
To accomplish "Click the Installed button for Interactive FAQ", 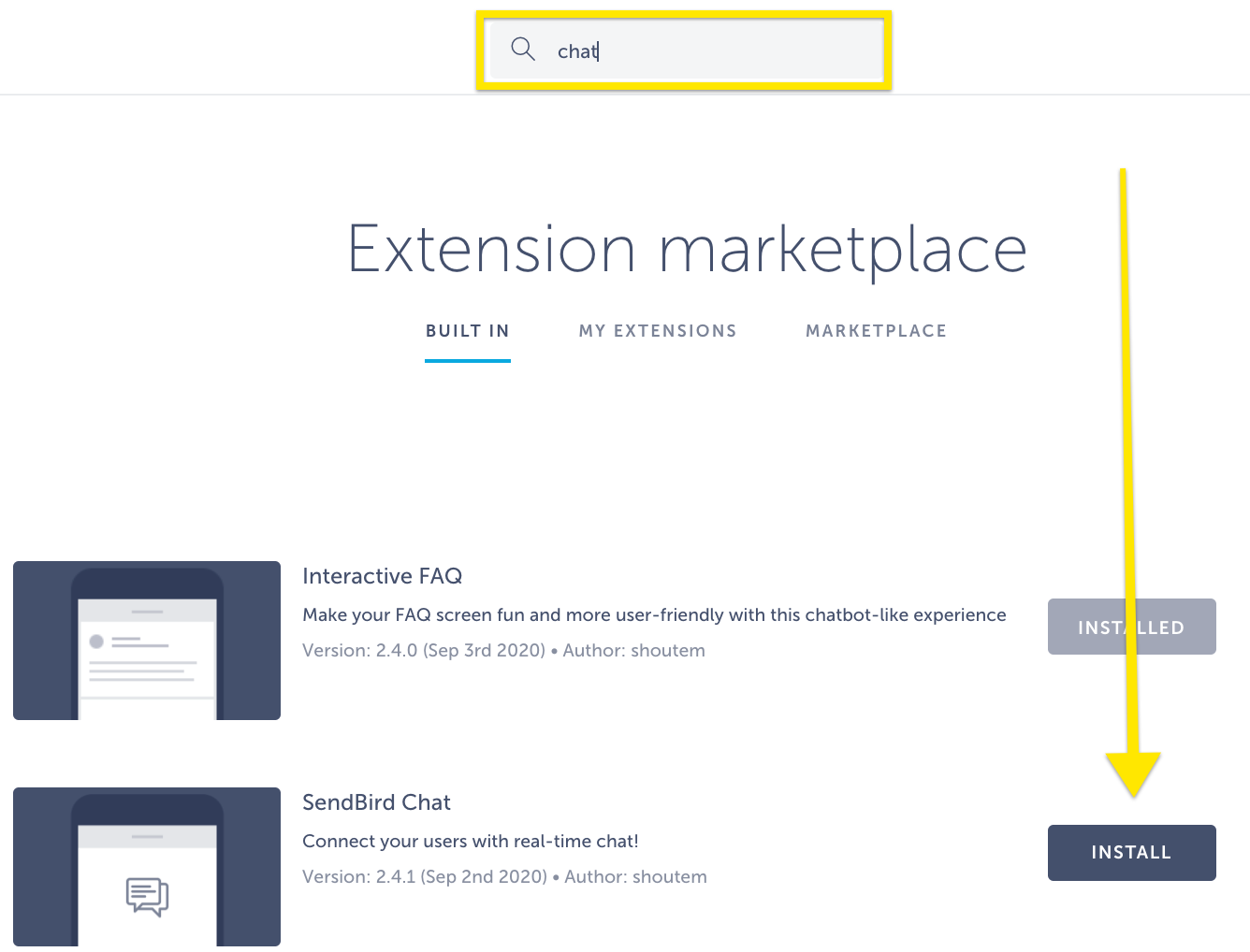I will (1131, 627).
